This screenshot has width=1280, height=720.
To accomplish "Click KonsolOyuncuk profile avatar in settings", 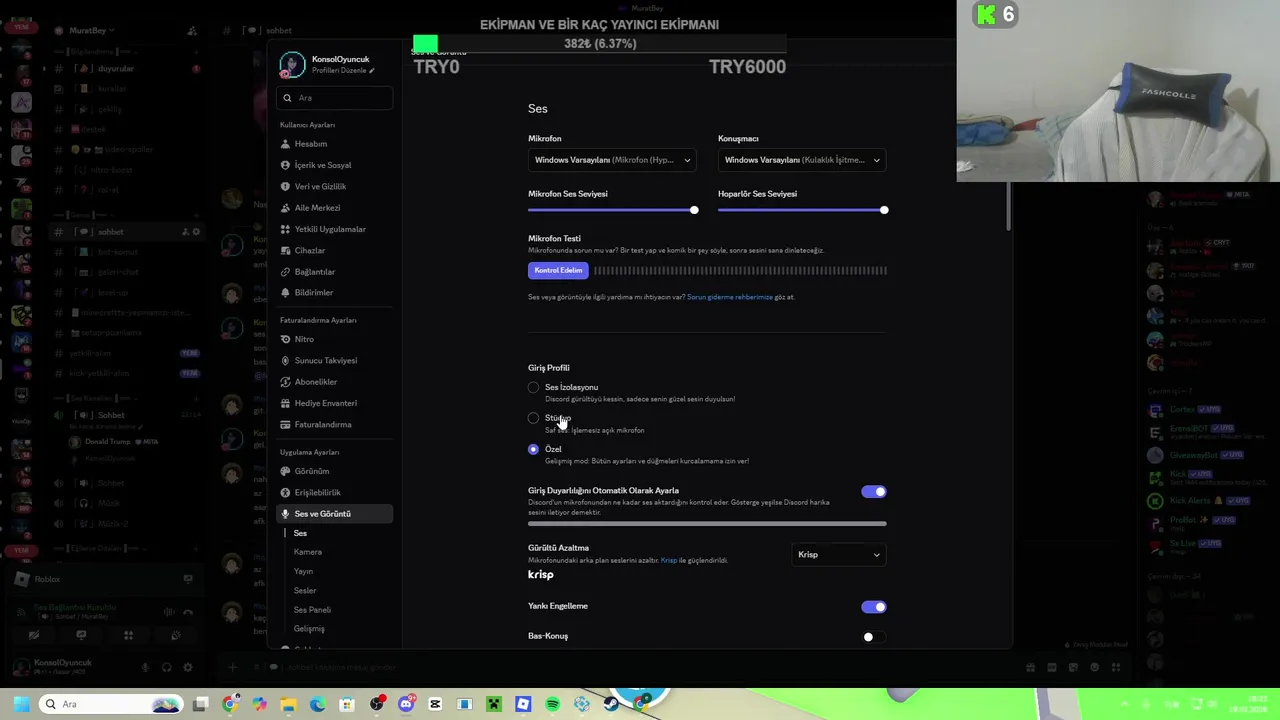I will 292,65.
